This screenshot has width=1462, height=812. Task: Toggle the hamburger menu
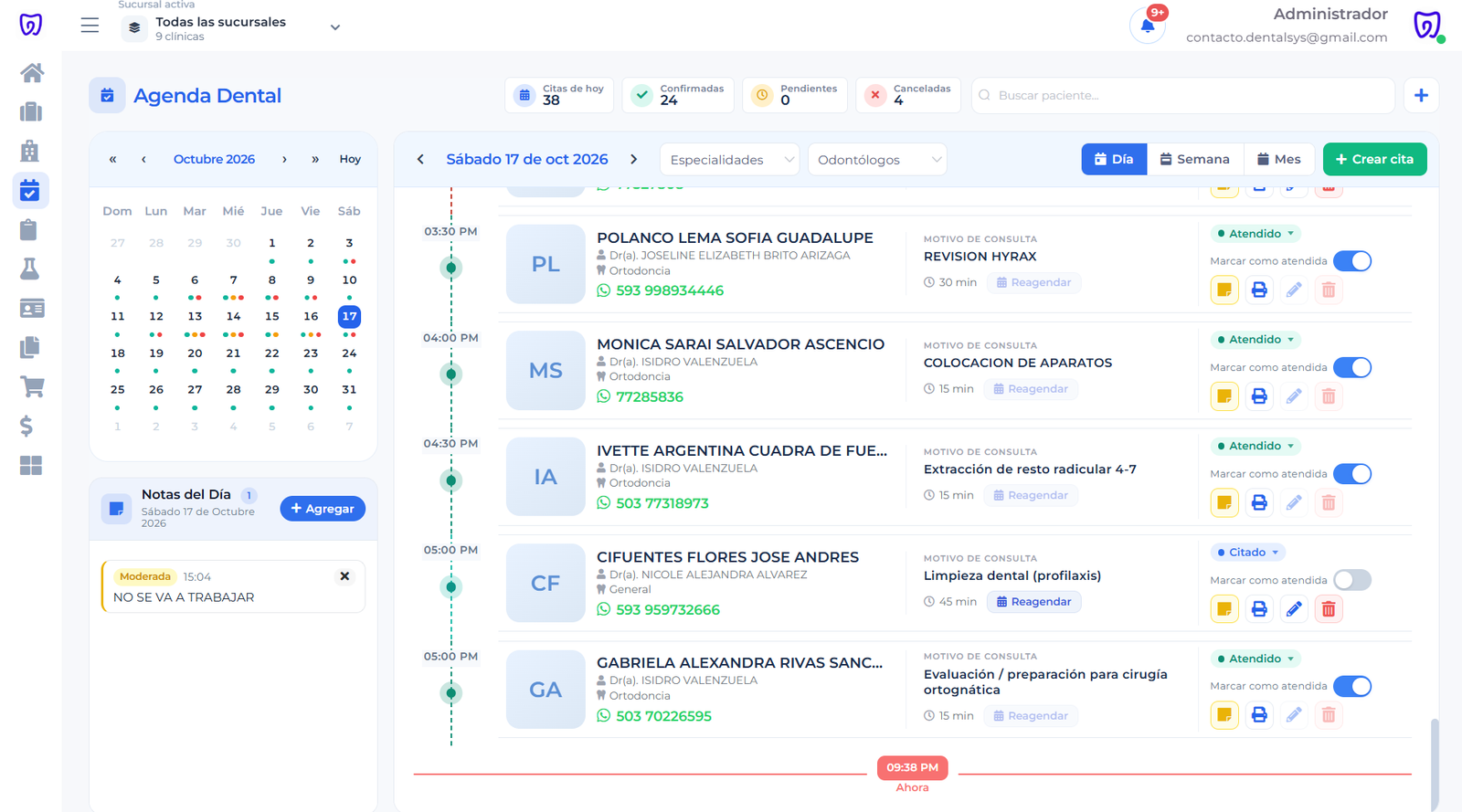pos(90,26)
